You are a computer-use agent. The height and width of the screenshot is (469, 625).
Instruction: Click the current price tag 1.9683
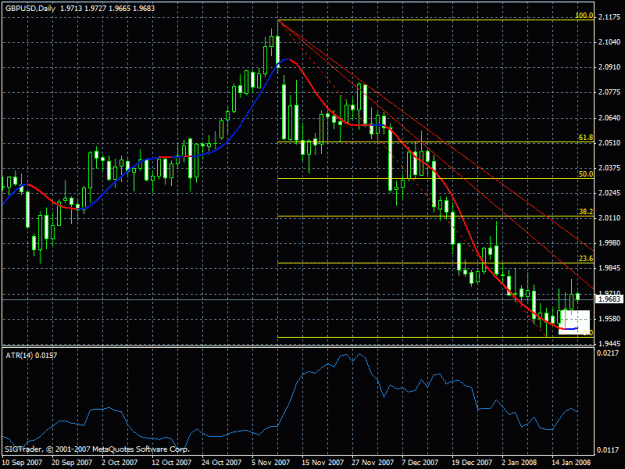tap(609, 299)
